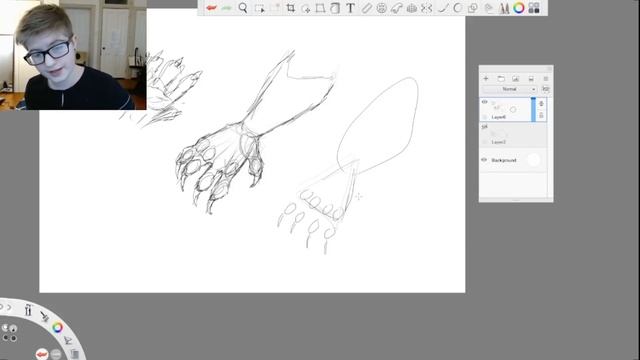The image size is (640, 360).
Task: Select the Ellipse guide tool
Action: click(381, 8)
